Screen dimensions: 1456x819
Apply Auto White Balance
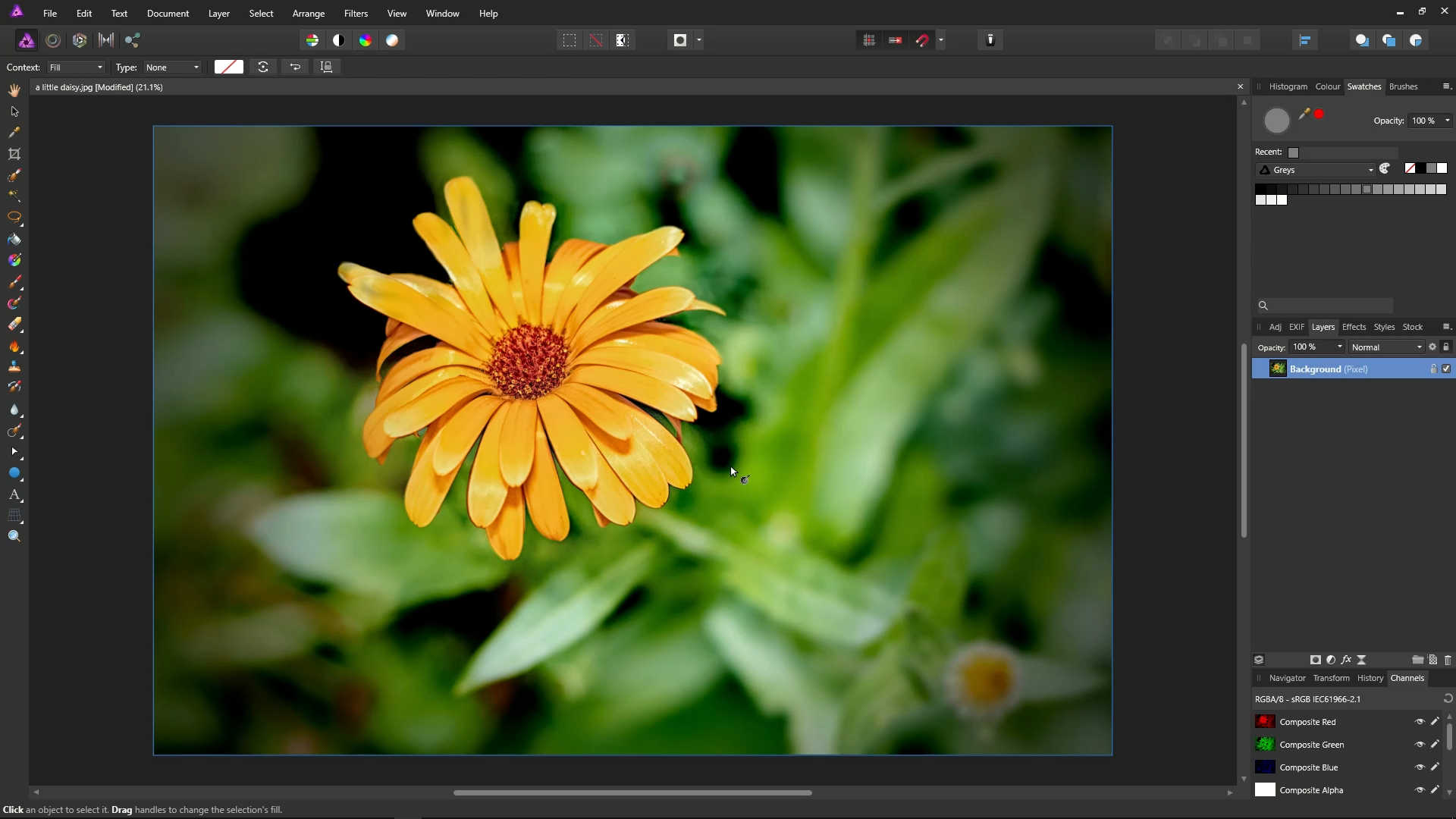[x=392, y=40]
